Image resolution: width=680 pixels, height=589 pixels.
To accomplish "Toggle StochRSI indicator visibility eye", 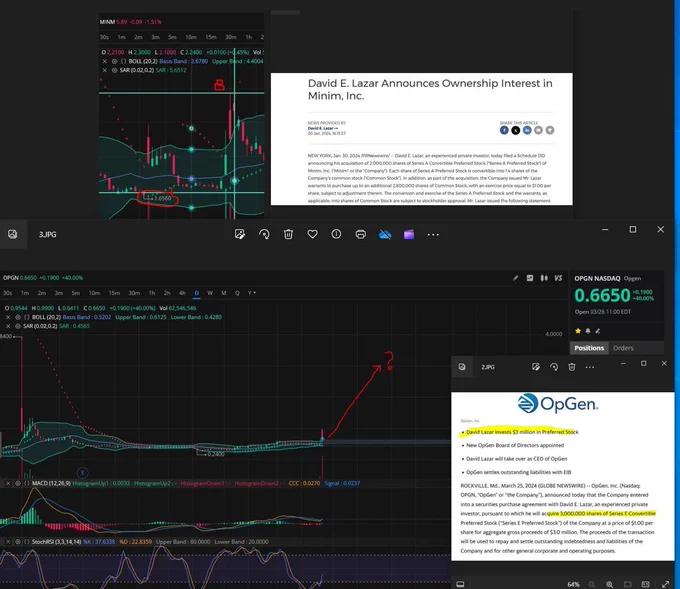I will tap(18, 541).
